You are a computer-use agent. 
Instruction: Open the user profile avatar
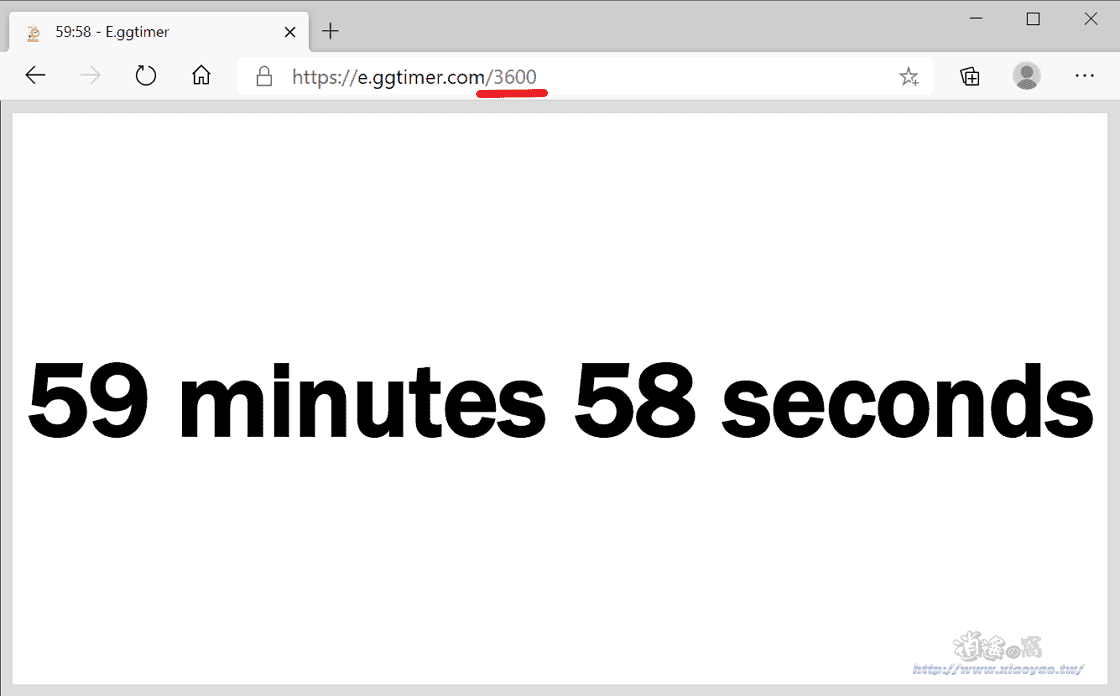tap(1026, 76)
